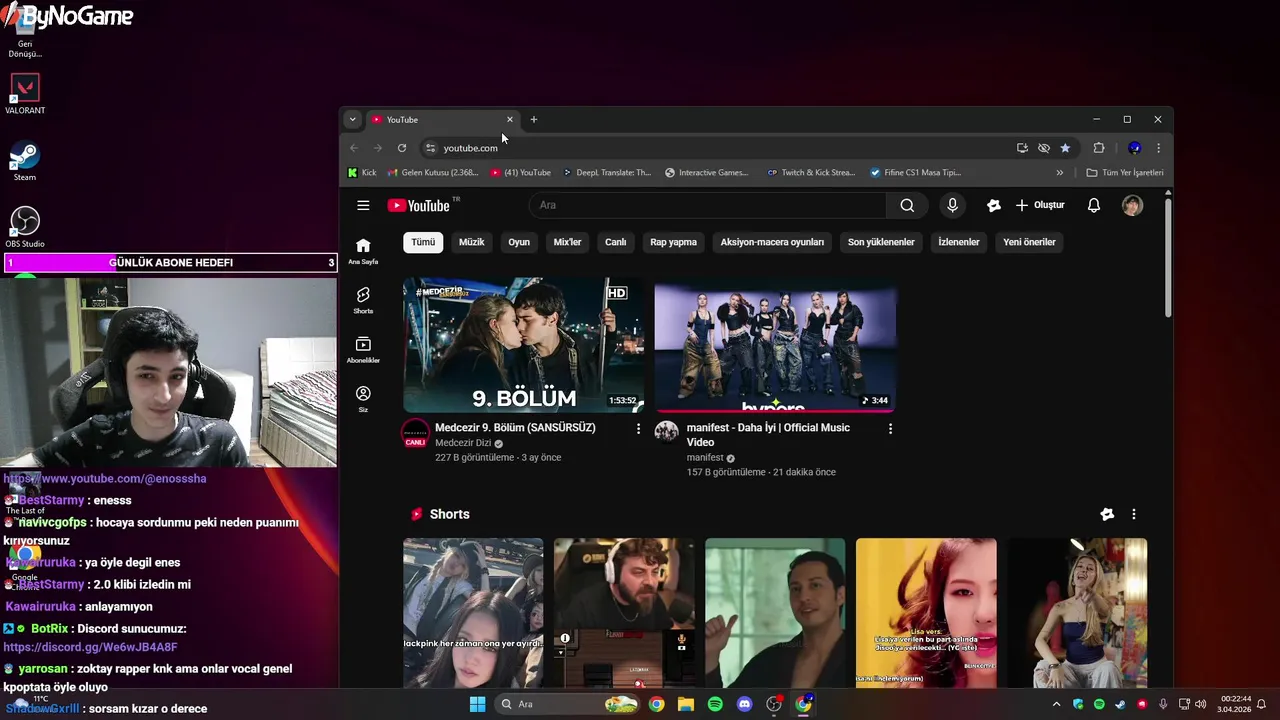The width and height of the screenshot is (1280, 720).
Task: Select Yeni öneriler filter chip
Action: pos(1029,242)
